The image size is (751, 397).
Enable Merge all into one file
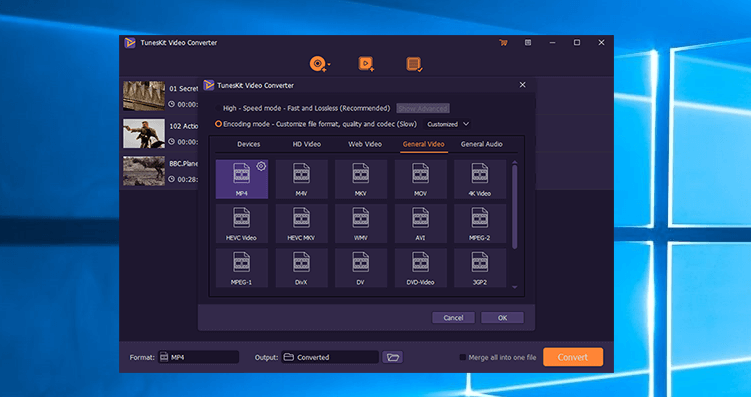tap(463, 357)
